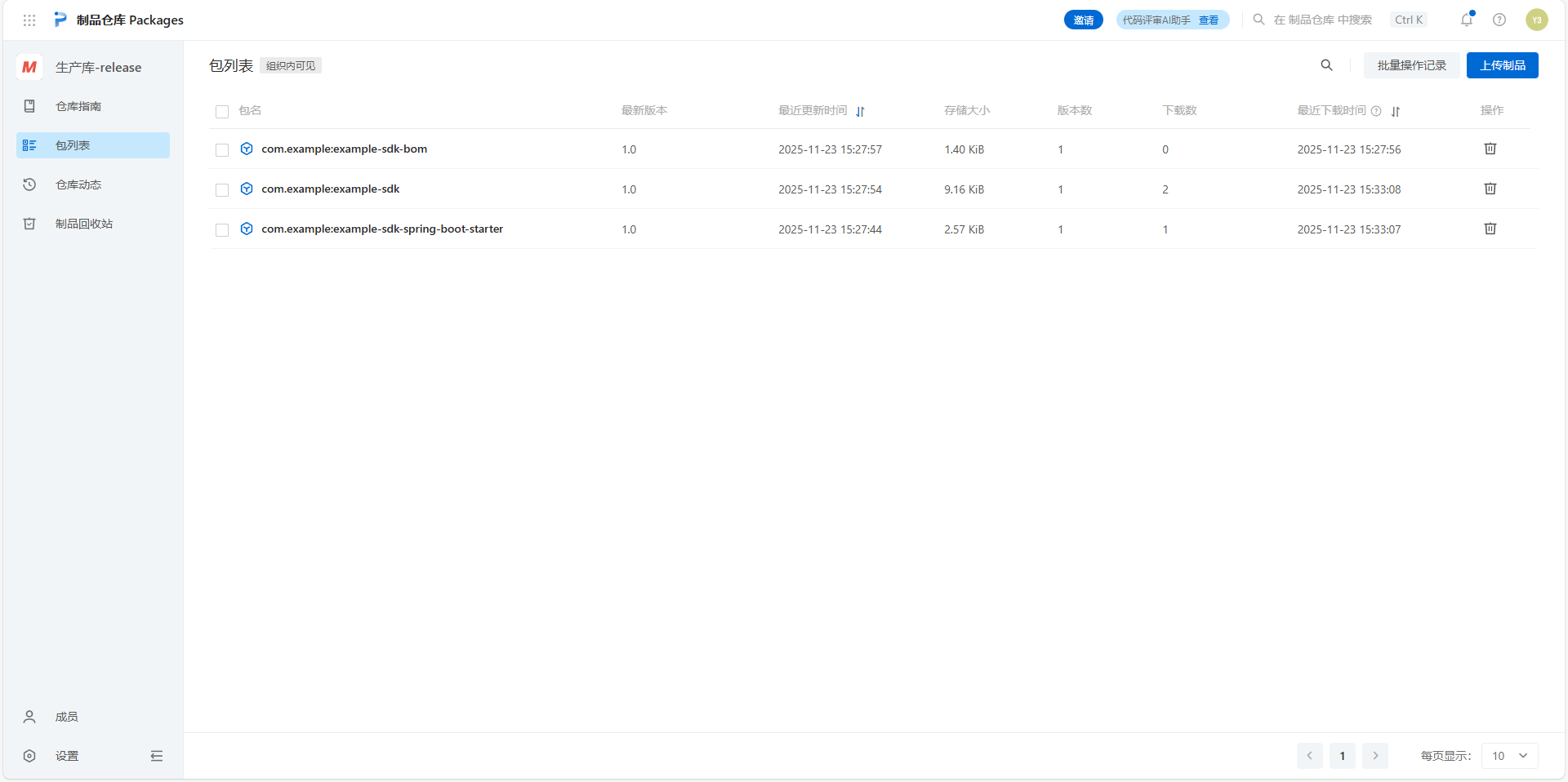Click the 组织内可见 visibility tag
Image resolution: width=1568 pixels, height=782 pixels.
point(291,65)
